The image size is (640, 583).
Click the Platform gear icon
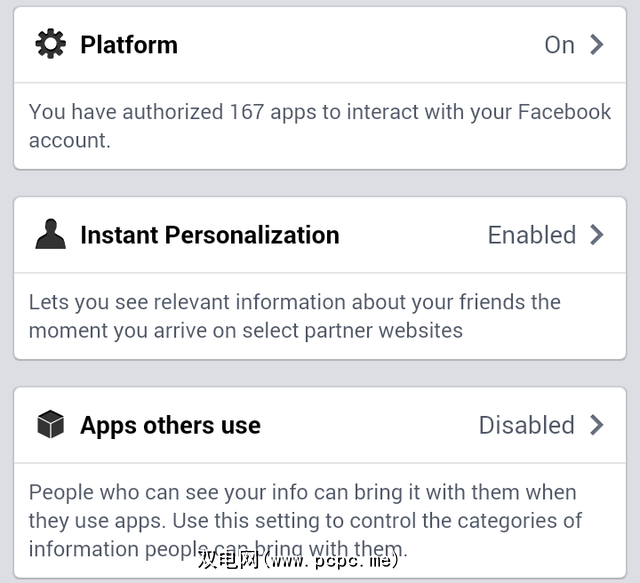coord(50,44)
